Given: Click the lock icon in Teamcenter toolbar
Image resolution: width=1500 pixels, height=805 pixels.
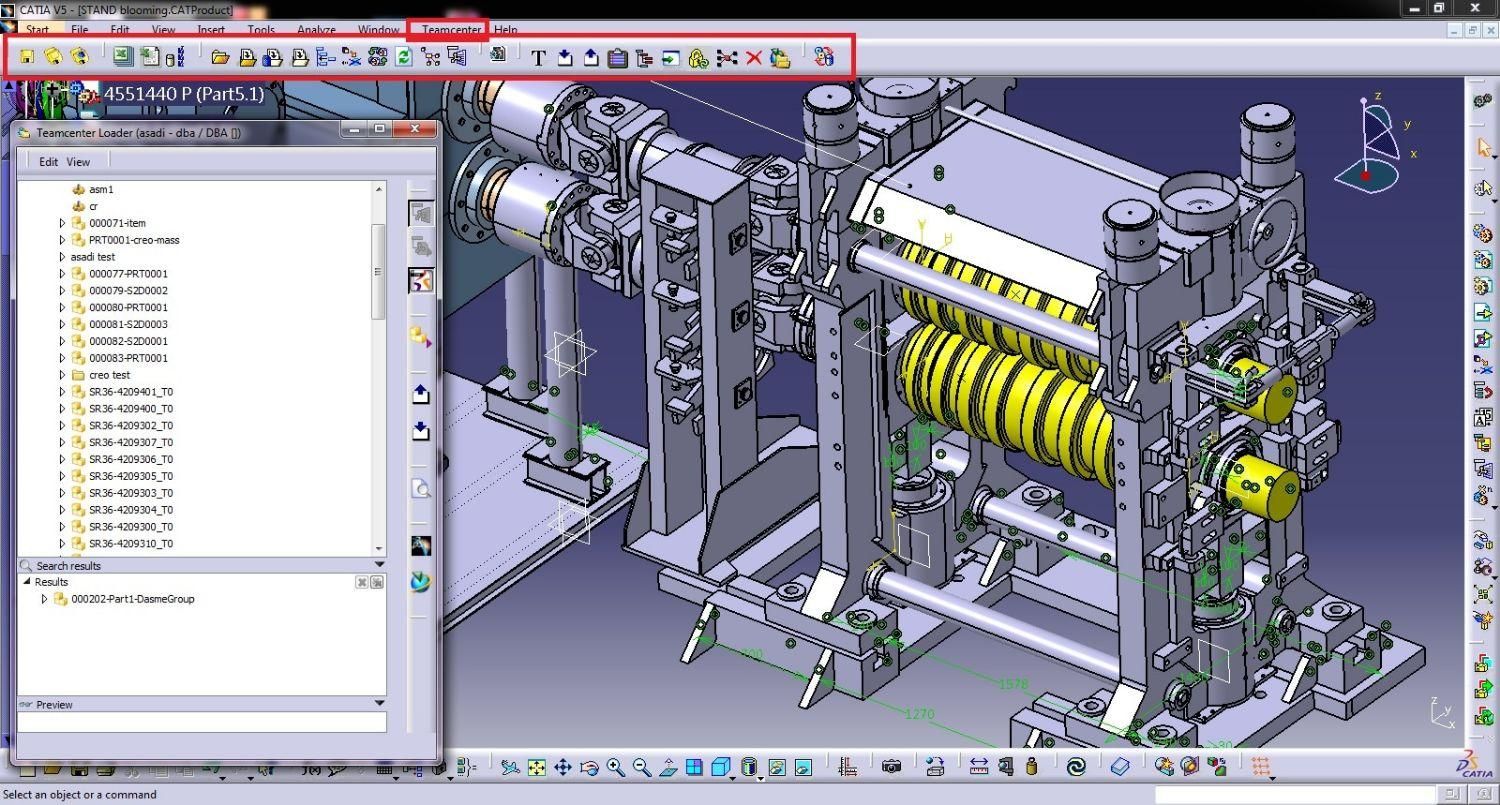Looking at the screenshot, I should (699, 58).
